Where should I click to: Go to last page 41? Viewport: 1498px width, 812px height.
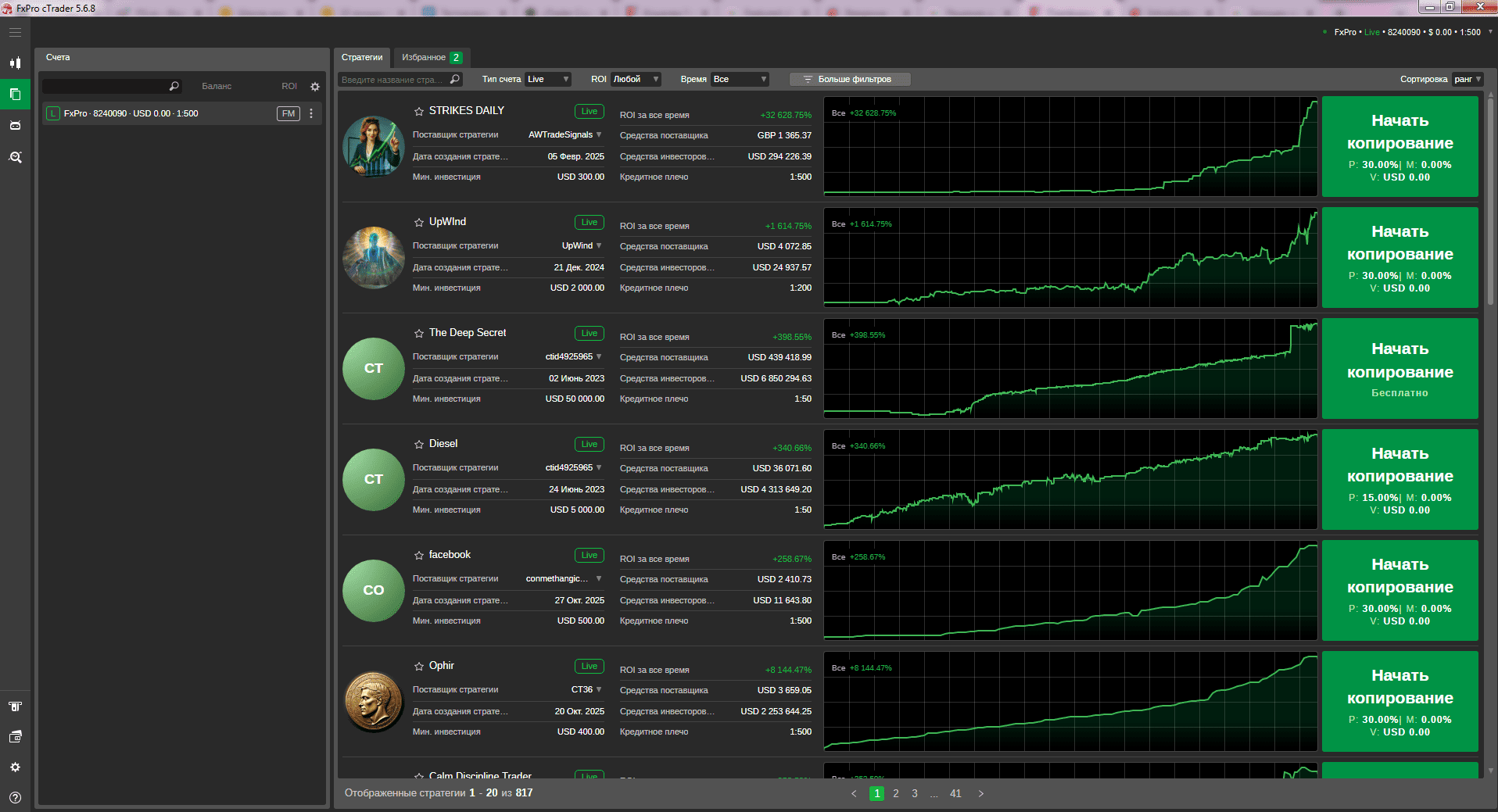(955, 793)
